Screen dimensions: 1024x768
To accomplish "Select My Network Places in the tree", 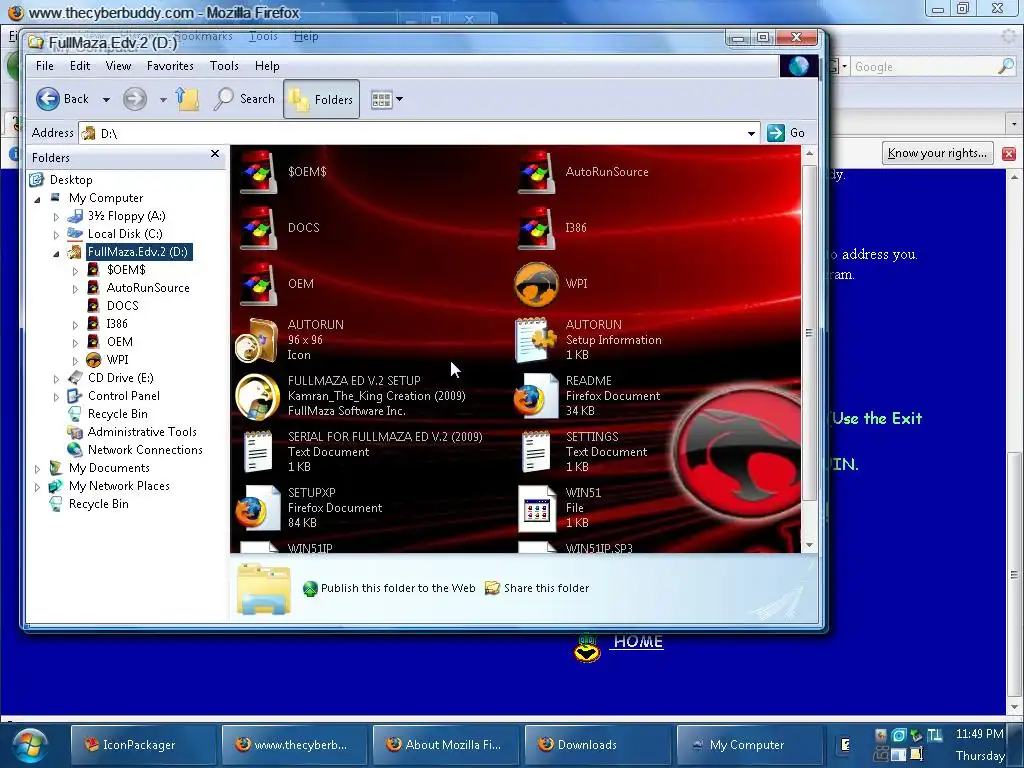I will [x=119, y=486].
